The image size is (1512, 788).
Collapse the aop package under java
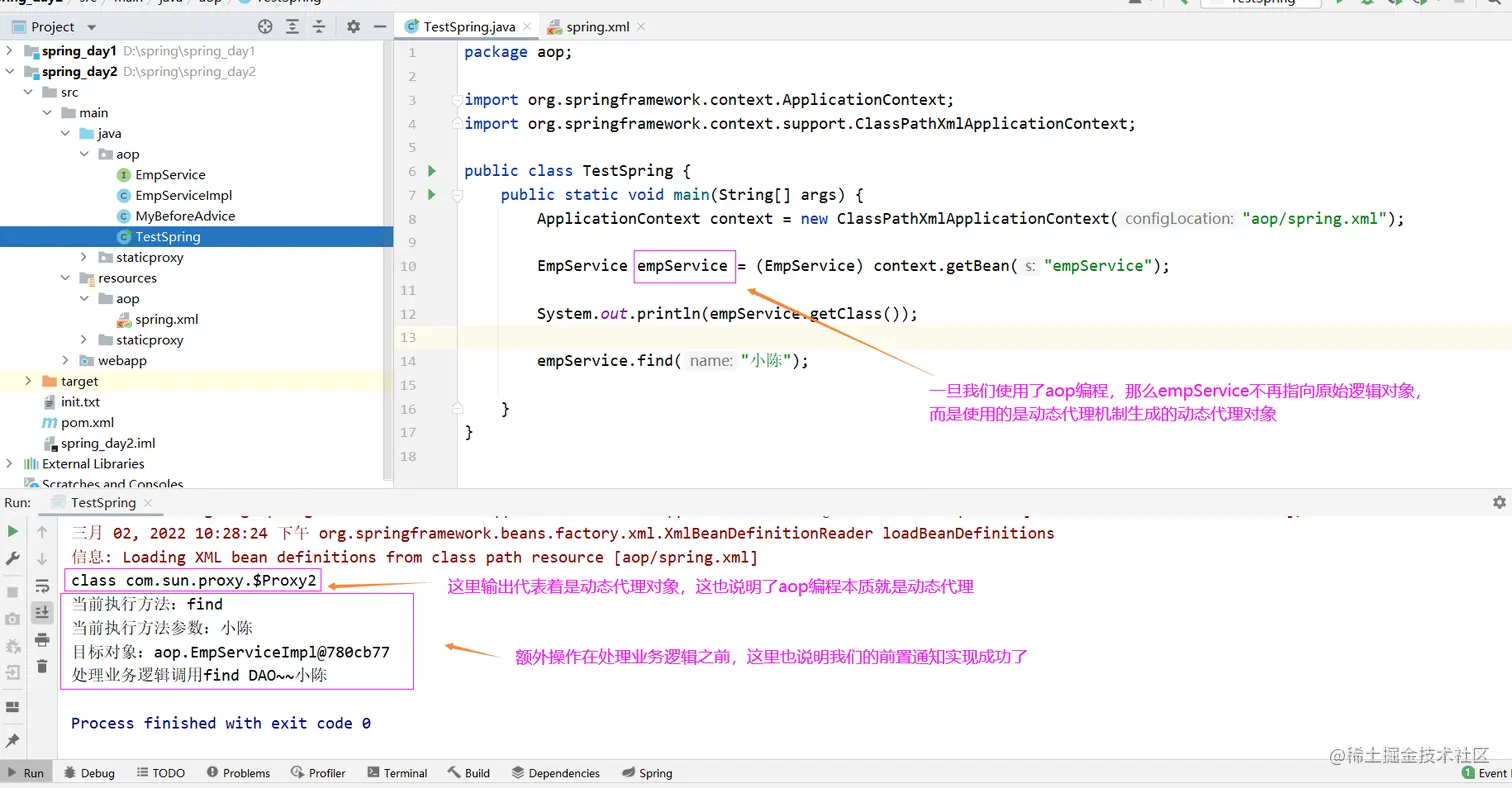[x=84, y=154]
